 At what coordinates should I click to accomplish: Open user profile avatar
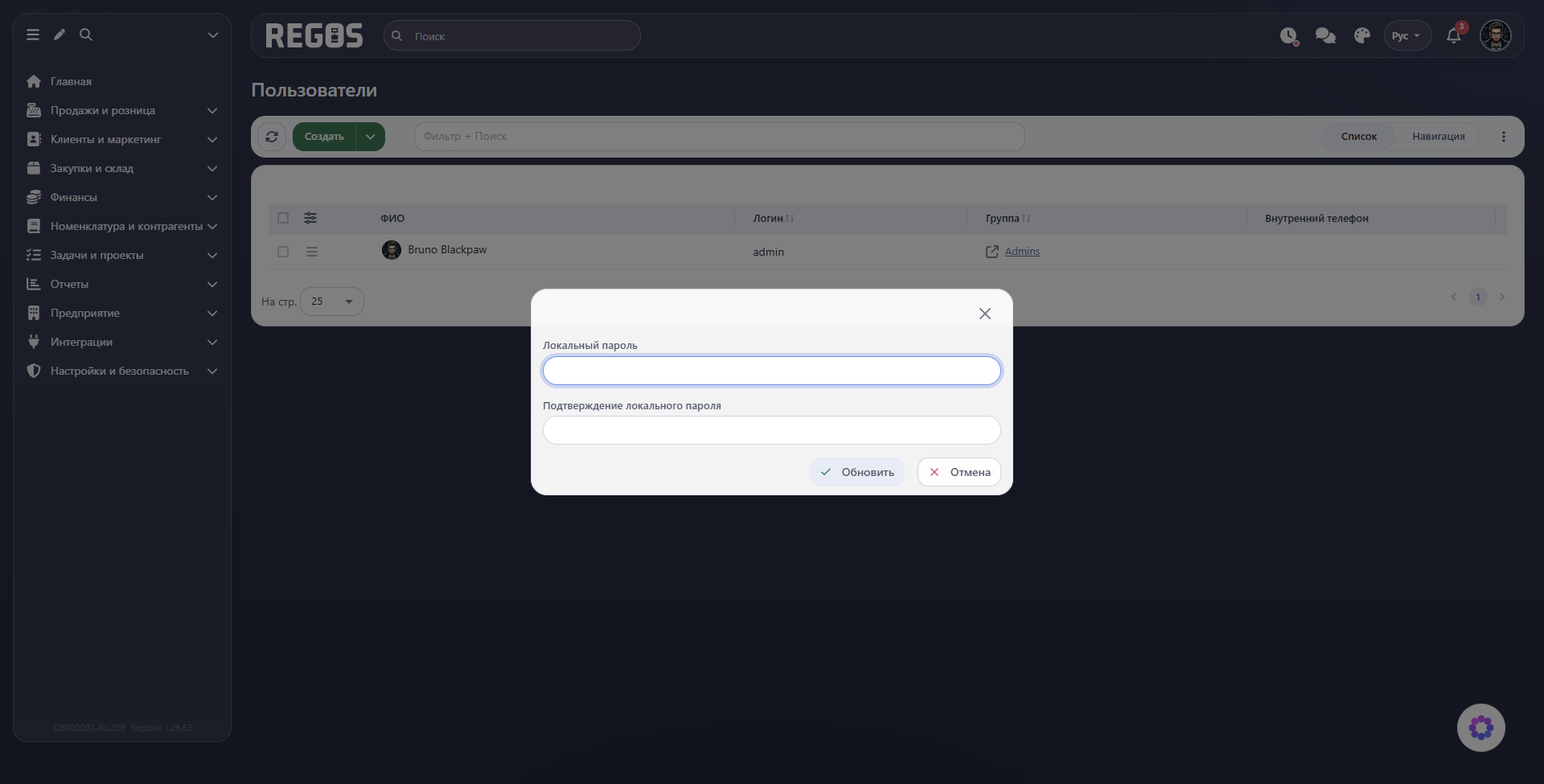coord(1496,35)
